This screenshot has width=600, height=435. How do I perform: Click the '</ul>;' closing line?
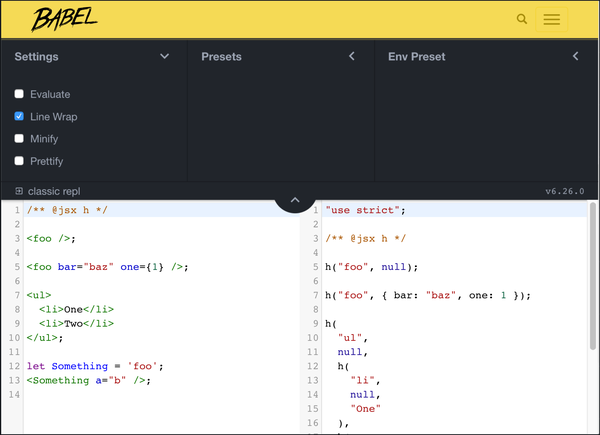tap(45, 338)
